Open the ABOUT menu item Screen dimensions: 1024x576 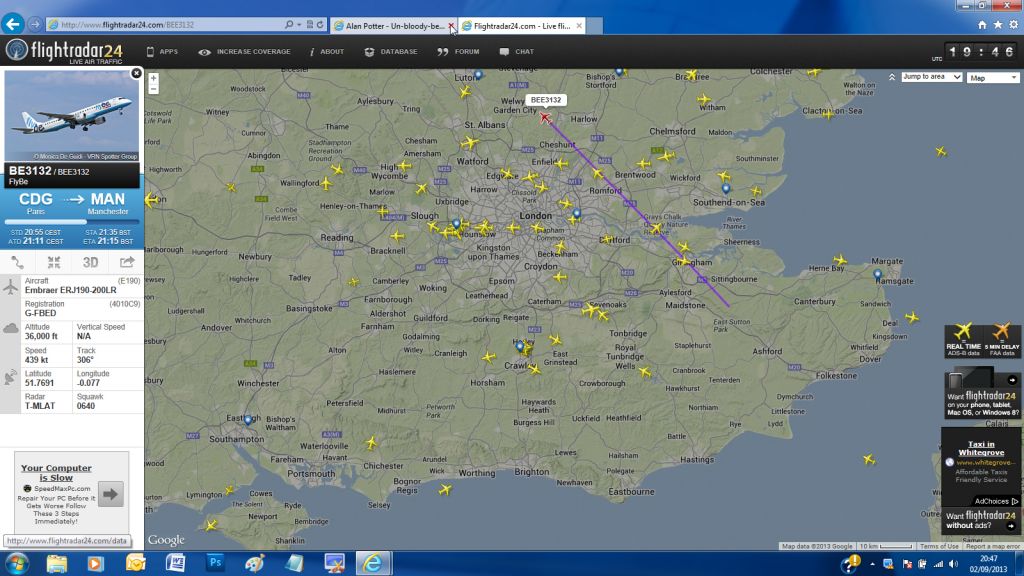pyautogui.click(x=327, y=52)
